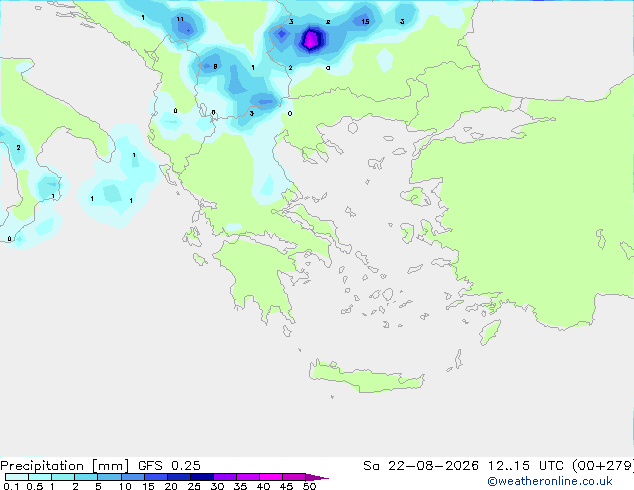Viewport: 634px width, 490px height.
Task: Click the magenta precipitation maximum cell
Action: (x=311, y=40)
